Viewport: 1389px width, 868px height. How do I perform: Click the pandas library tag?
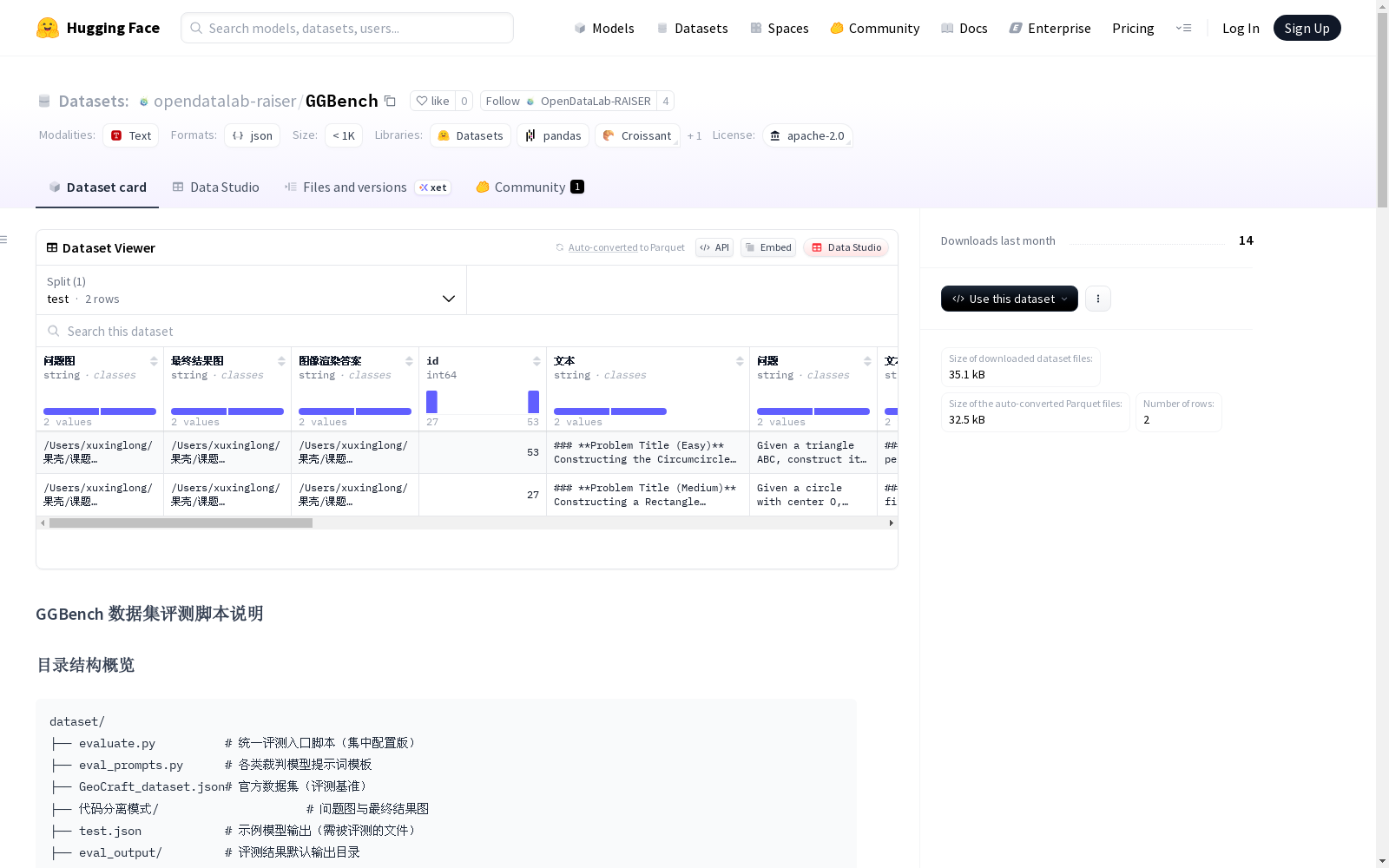tap(553, 135)
